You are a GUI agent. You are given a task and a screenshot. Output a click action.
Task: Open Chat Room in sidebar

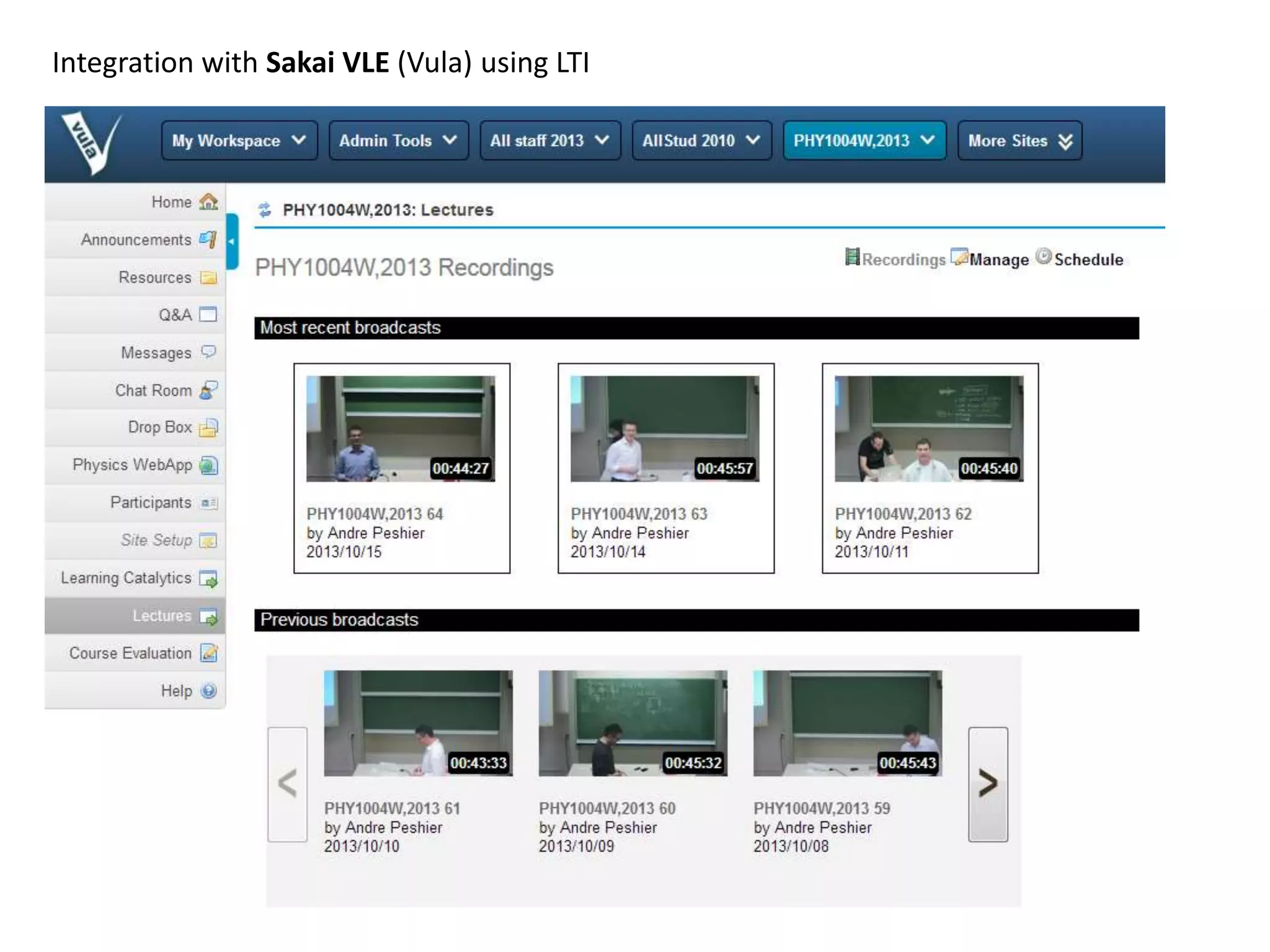135,390
